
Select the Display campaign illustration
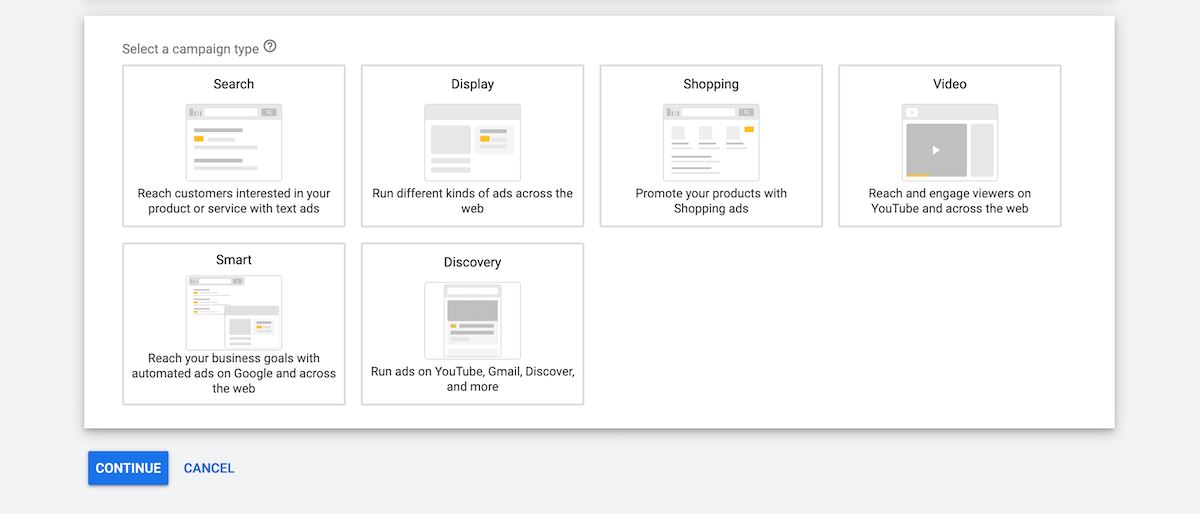(472, 142)
